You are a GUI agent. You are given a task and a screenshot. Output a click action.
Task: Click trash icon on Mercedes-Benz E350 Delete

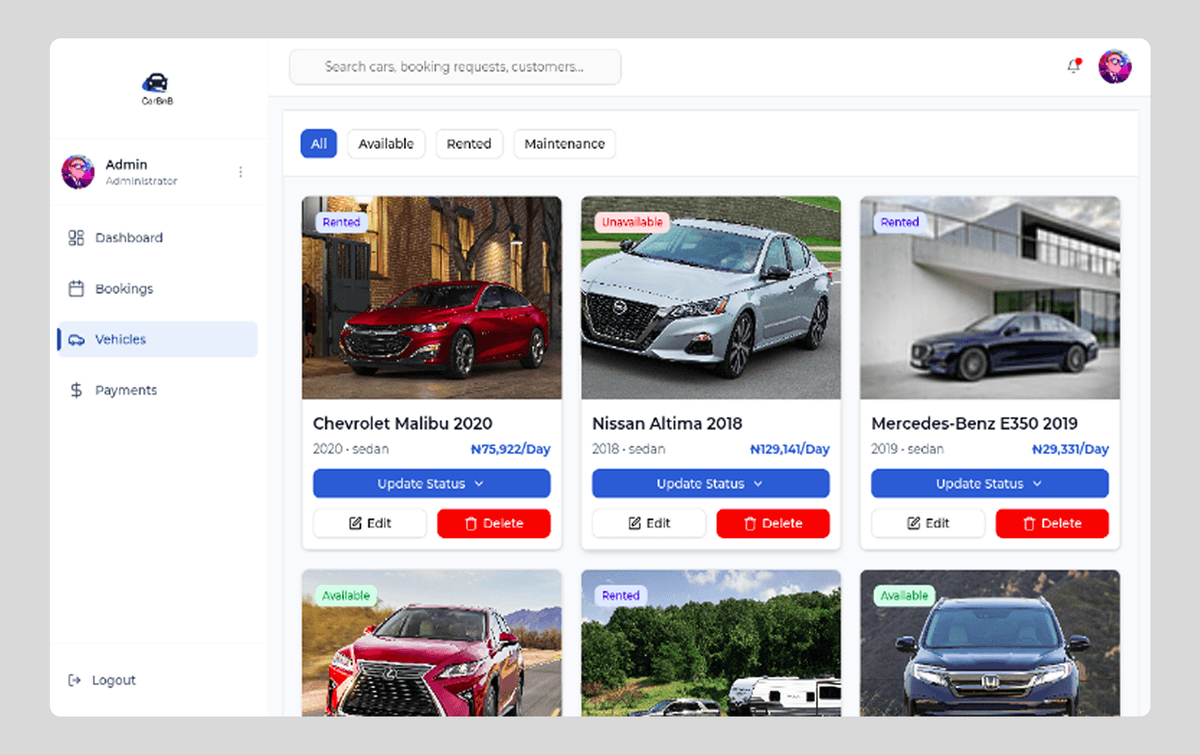coord(1028,523)
